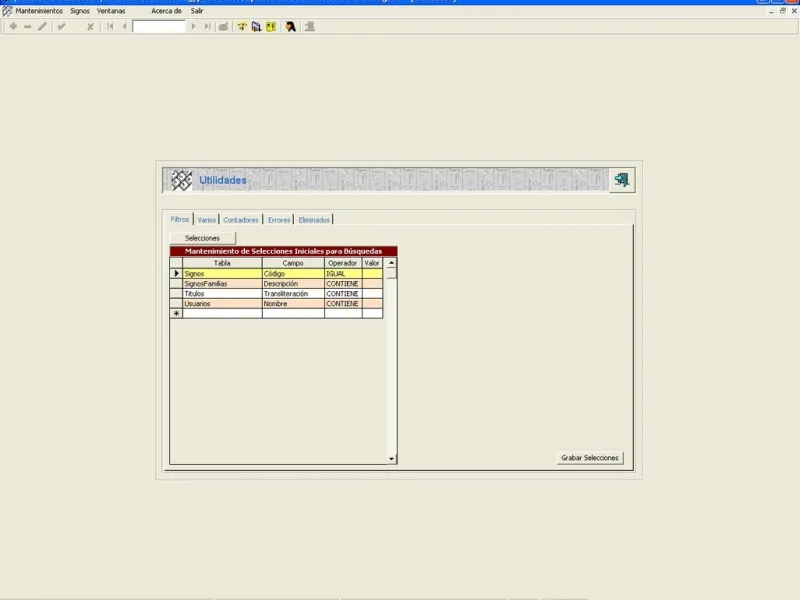Switch to the Errores tab
The height and width of the screenshot is (600, 800).
(279, 220)
